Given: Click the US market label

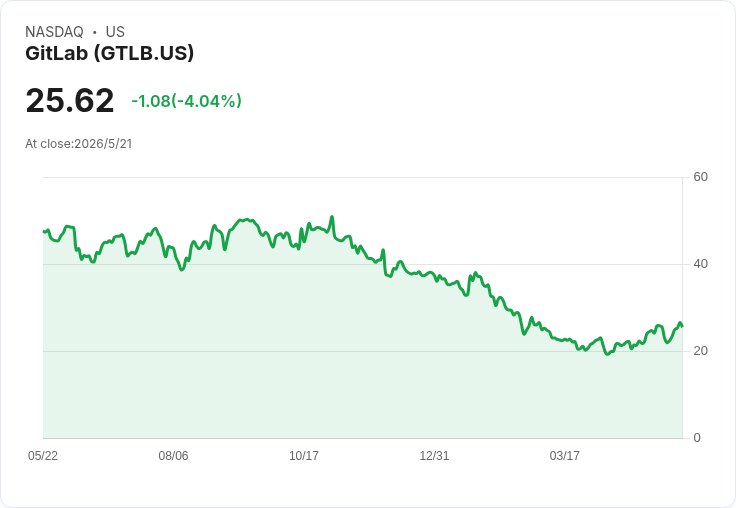Looking at the screenshot, I should click(115, 32).
